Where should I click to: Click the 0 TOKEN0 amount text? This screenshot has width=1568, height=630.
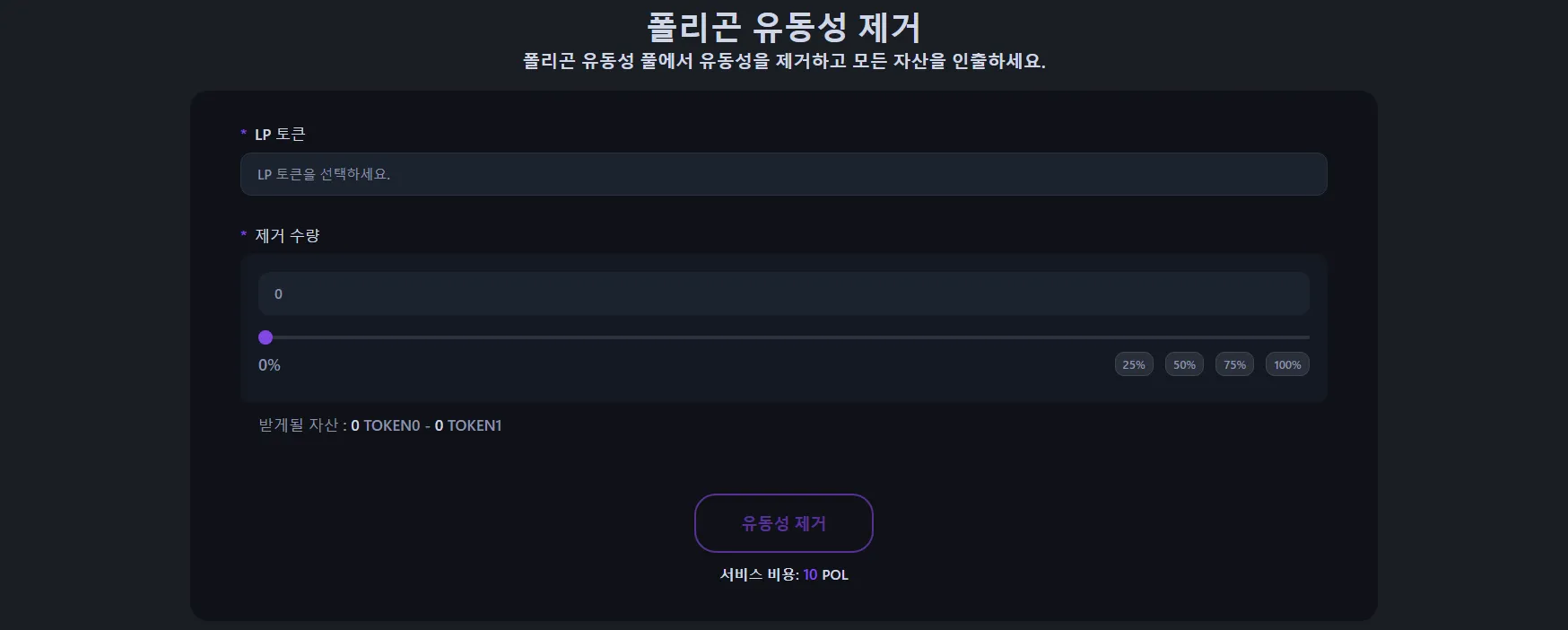pyautogui.click(x=385, y=425)
